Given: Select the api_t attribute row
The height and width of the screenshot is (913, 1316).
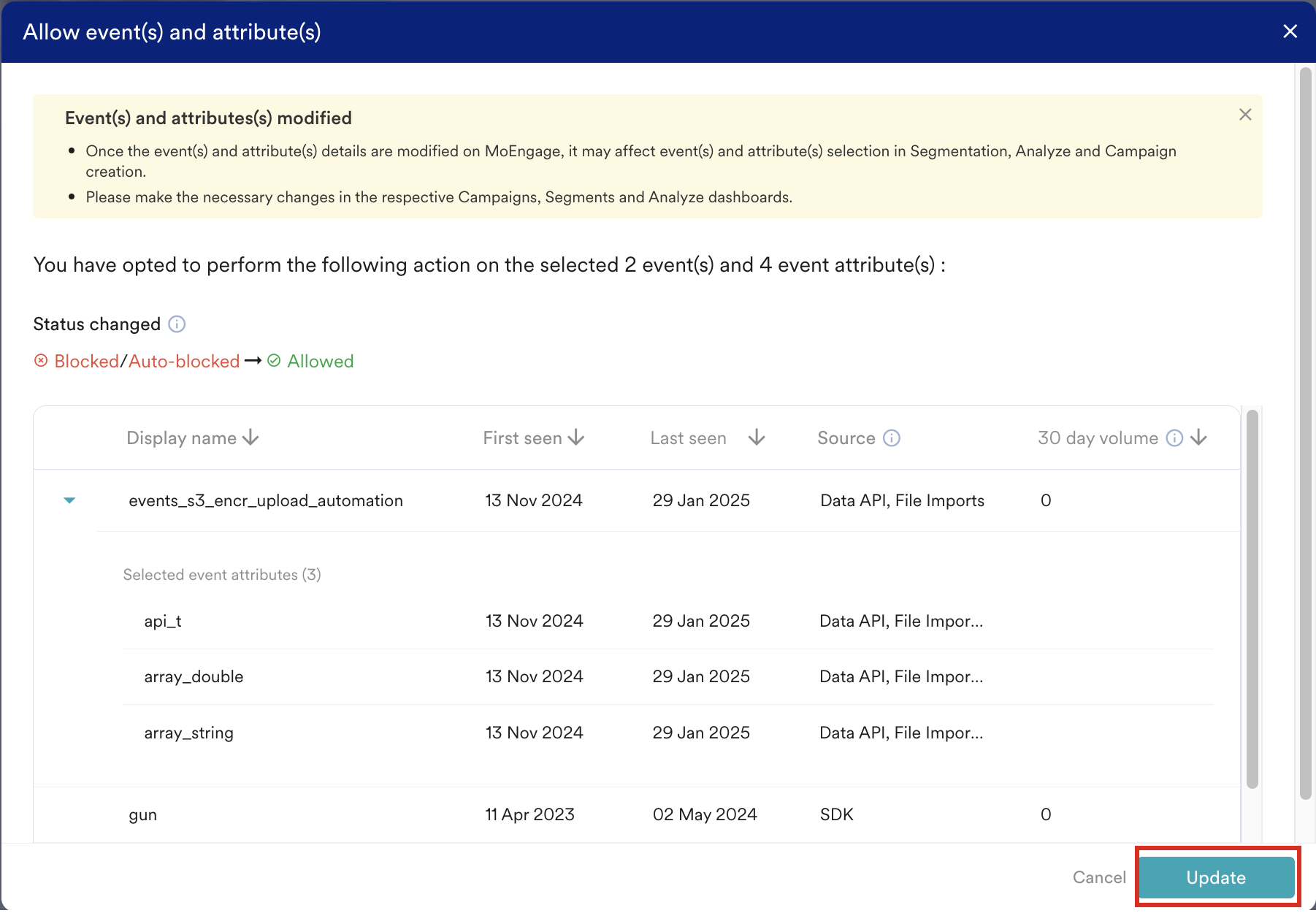Looking at the screenshot, I should 668,621.
